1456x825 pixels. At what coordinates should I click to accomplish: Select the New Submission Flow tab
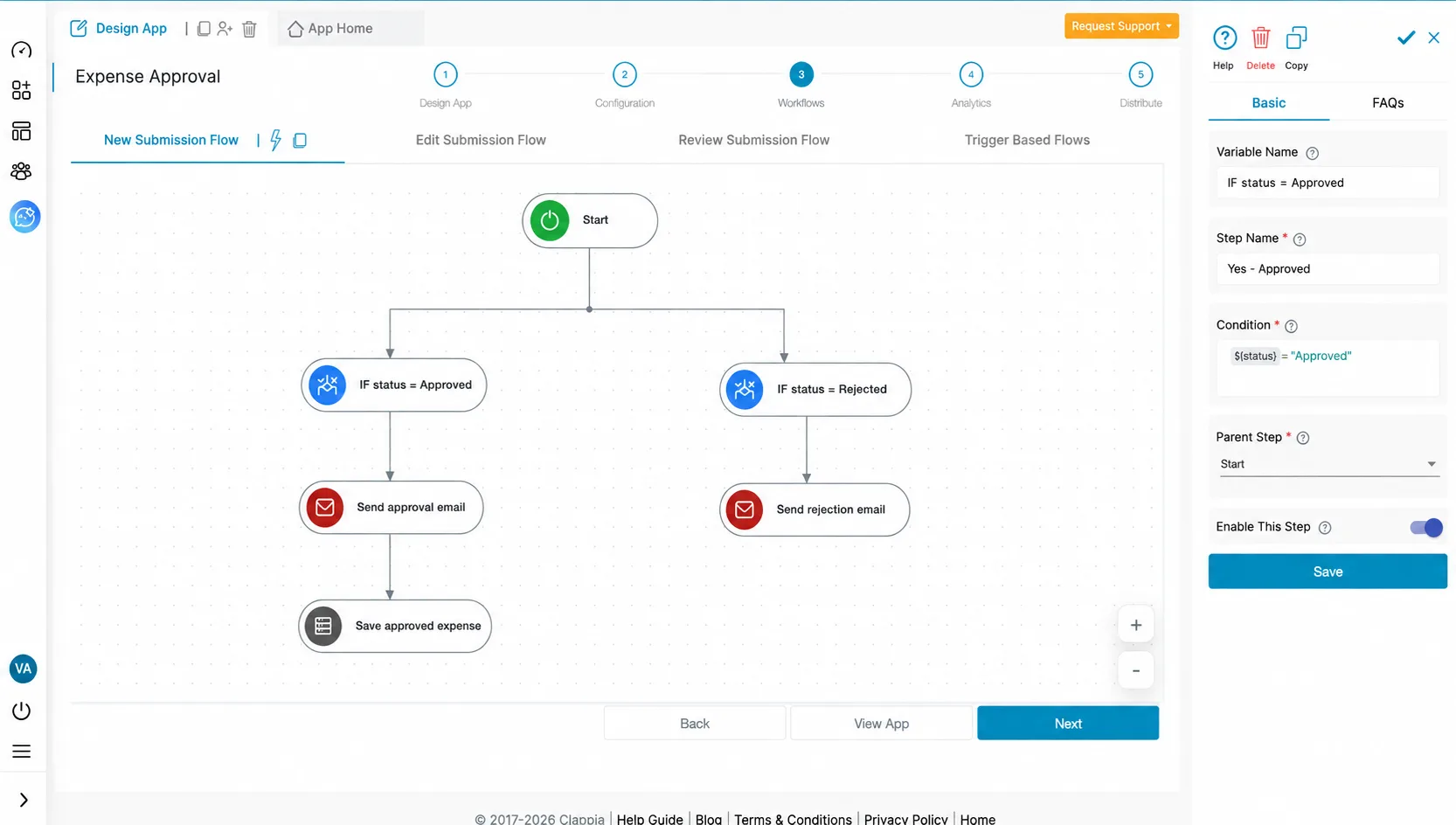(171, 140)
